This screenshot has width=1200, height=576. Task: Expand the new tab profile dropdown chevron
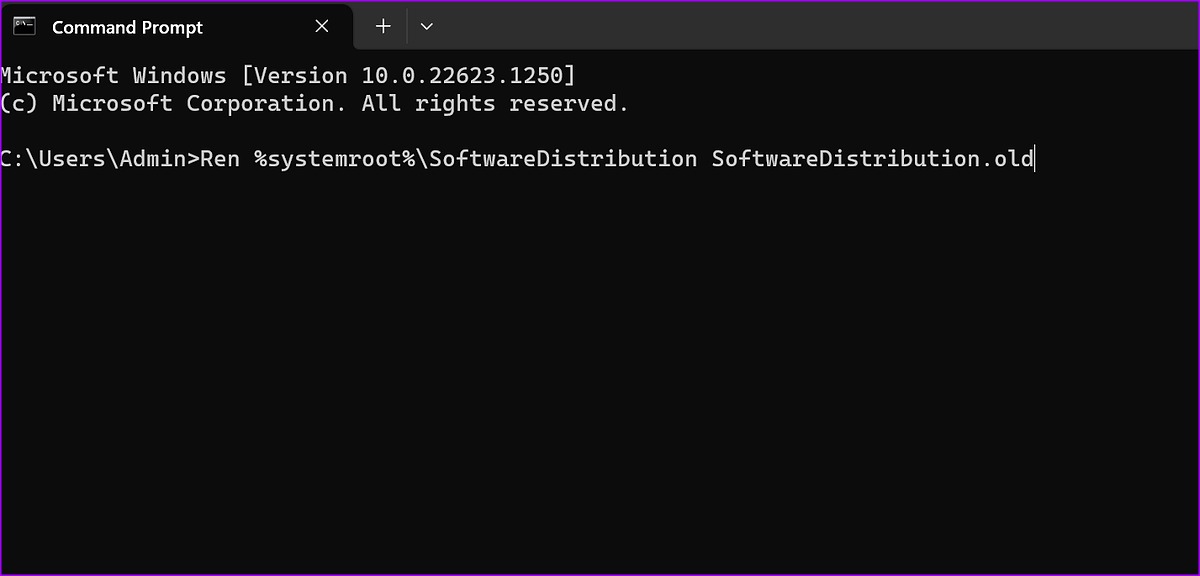pos(427,27)
